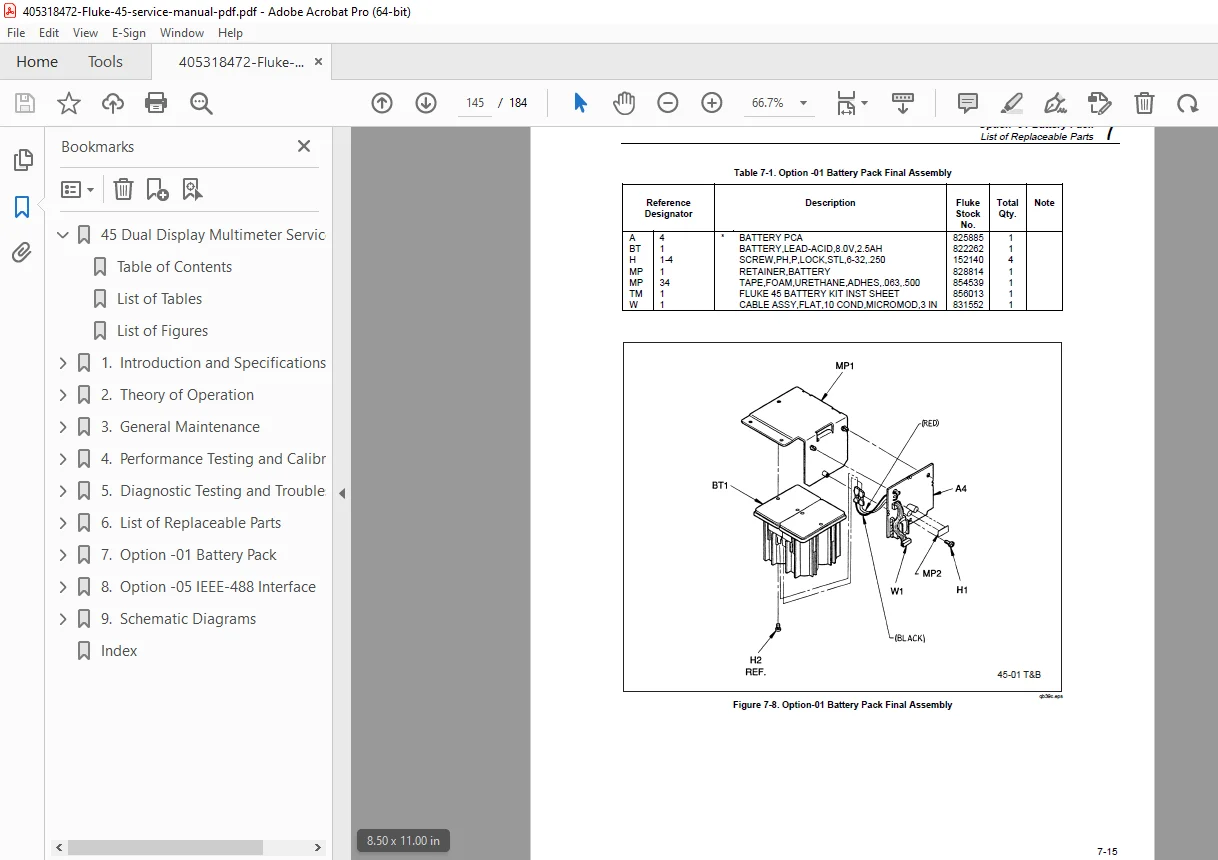
Task: Open page thumbnails panel icon
Action: 22,160
